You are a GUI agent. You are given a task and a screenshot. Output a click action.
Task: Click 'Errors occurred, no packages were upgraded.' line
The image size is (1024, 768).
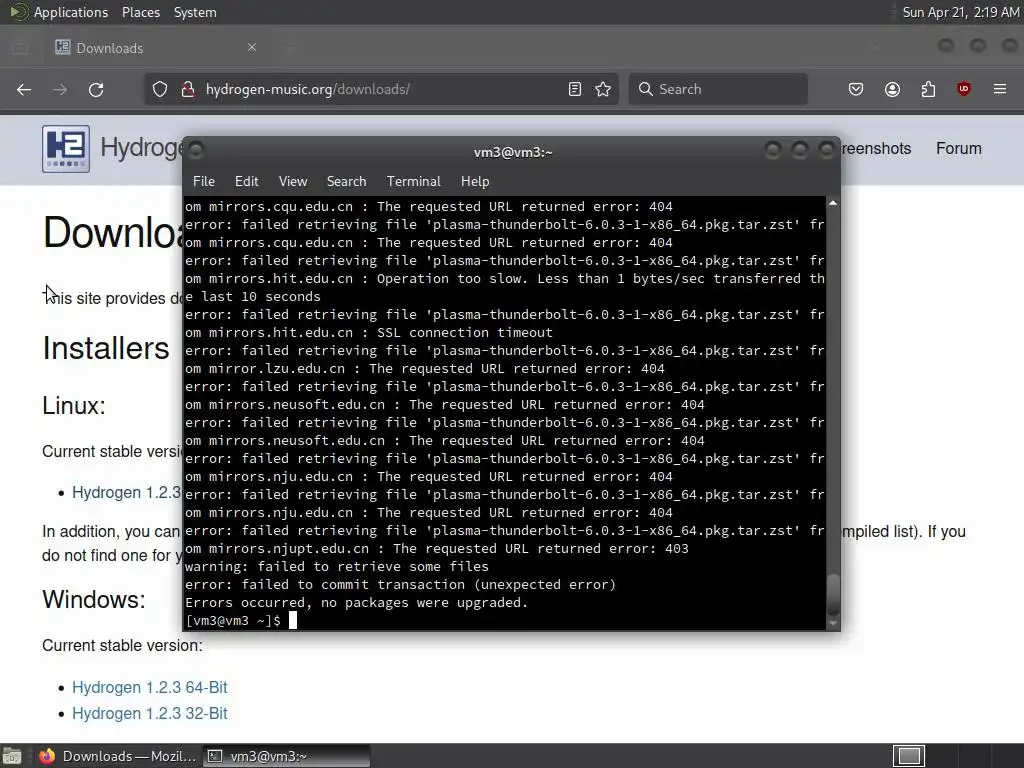pos(356,603)
